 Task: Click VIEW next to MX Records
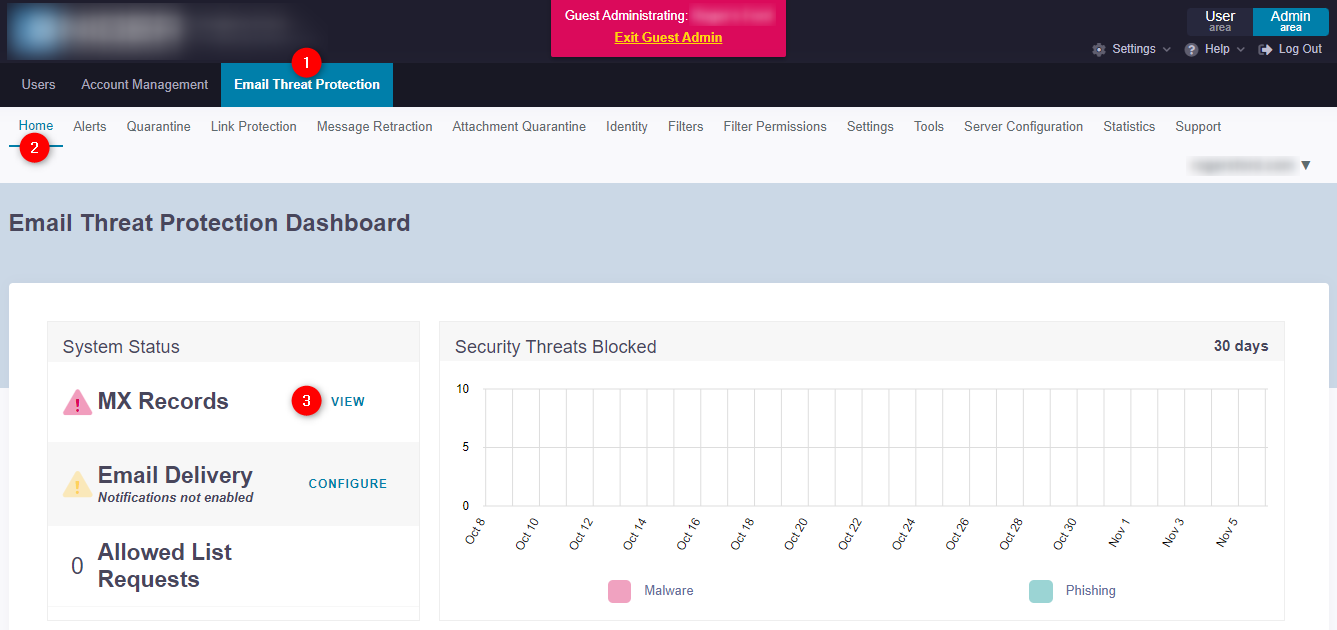click(x=348, y=402)
